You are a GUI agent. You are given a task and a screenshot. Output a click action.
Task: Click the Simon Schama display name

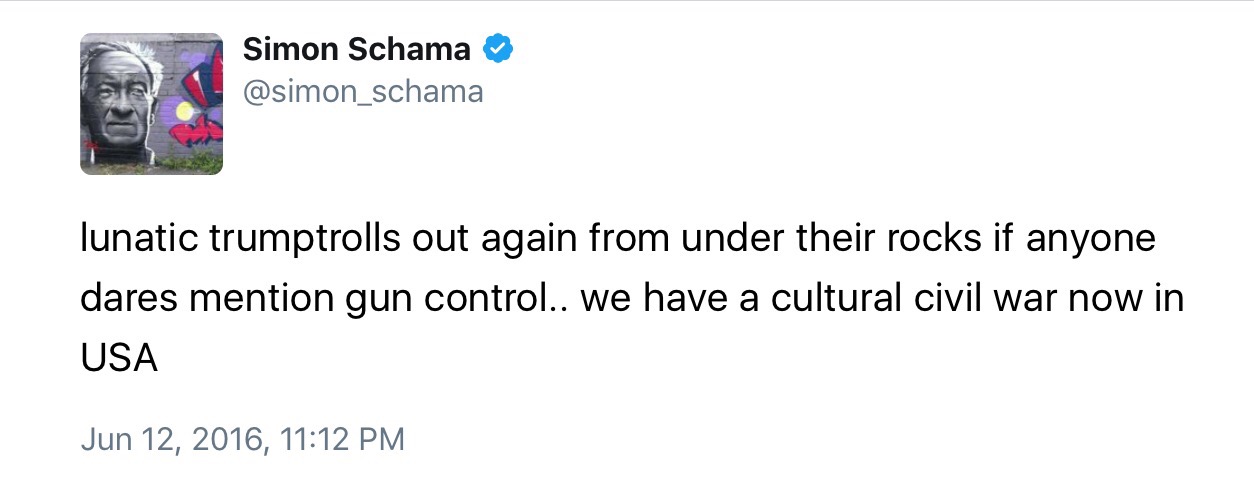359,48
